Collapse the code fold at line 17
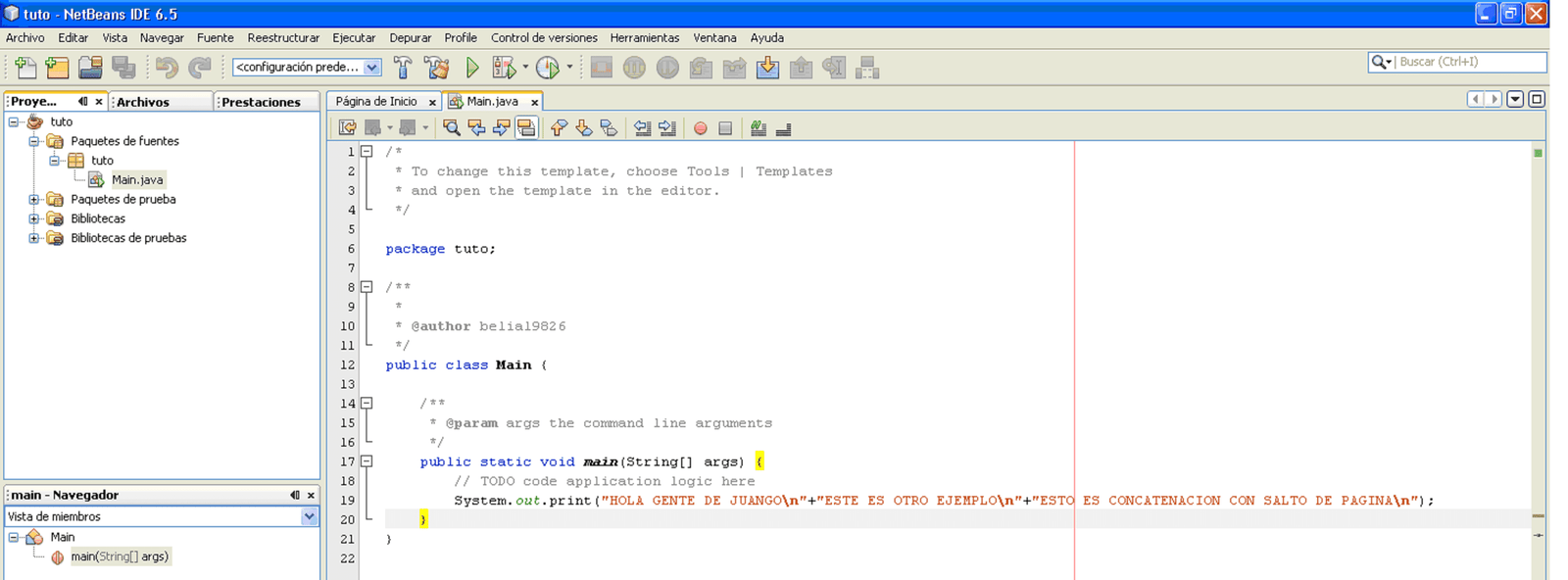The width and height of the screenshot is (1568, 580). point(367,460)
